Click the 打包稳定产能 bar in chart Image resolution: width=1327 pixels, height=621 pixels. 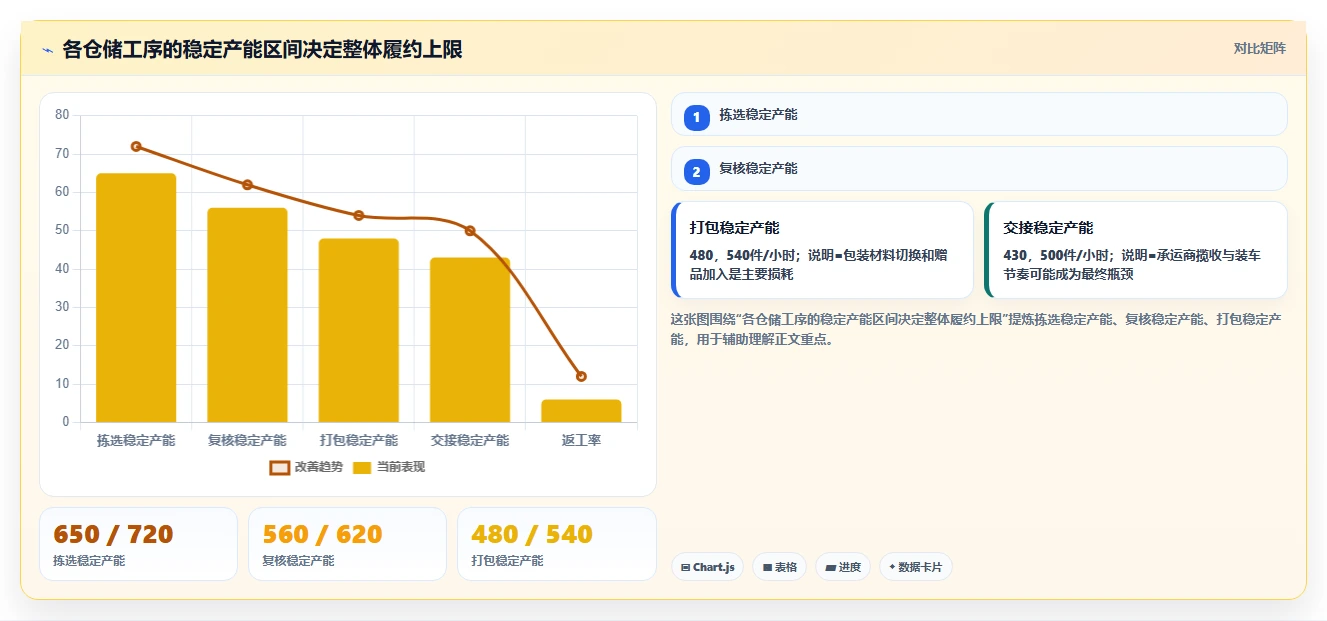[x=359, y=330]
